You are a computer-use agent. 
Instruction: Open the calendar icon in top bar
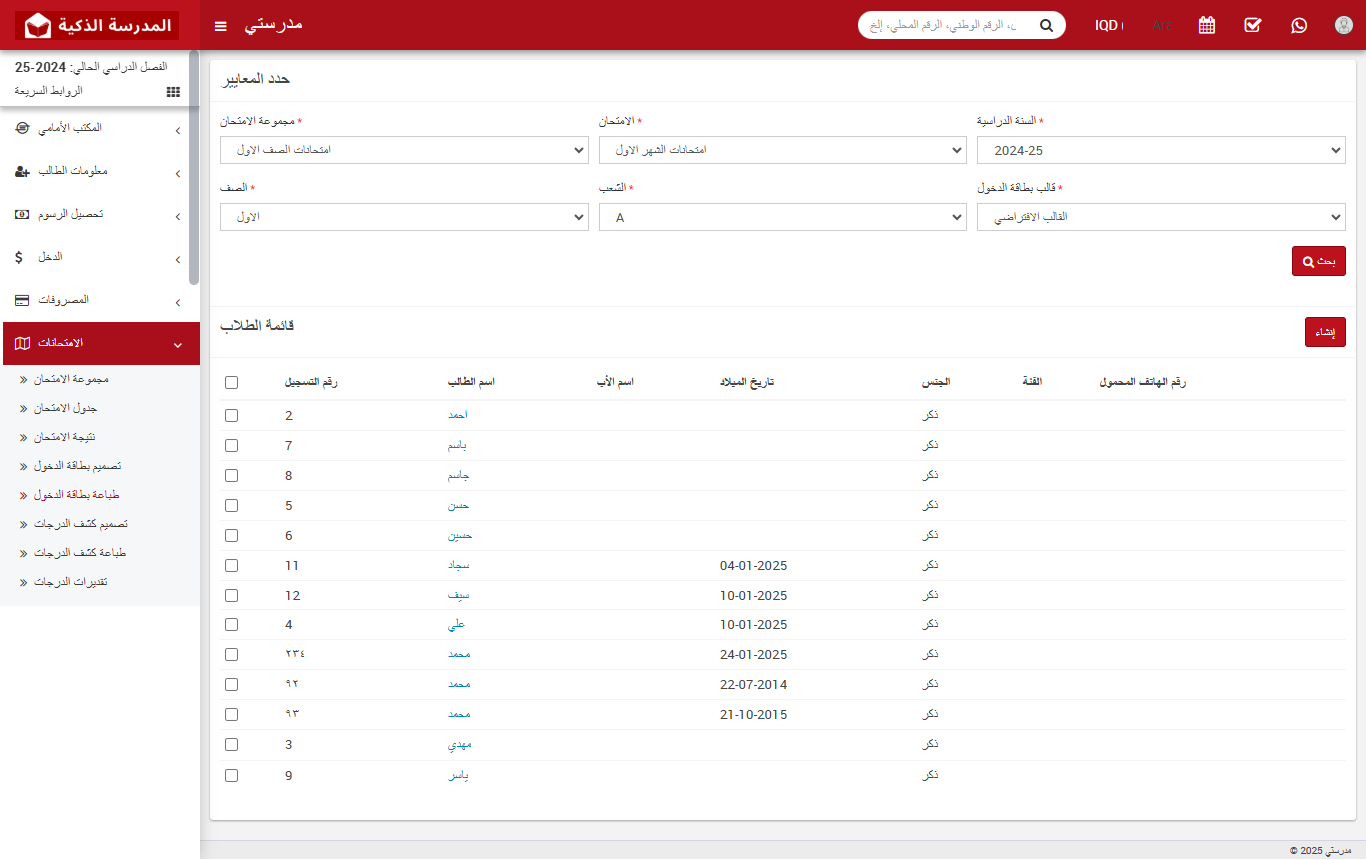coord(1207,25)
